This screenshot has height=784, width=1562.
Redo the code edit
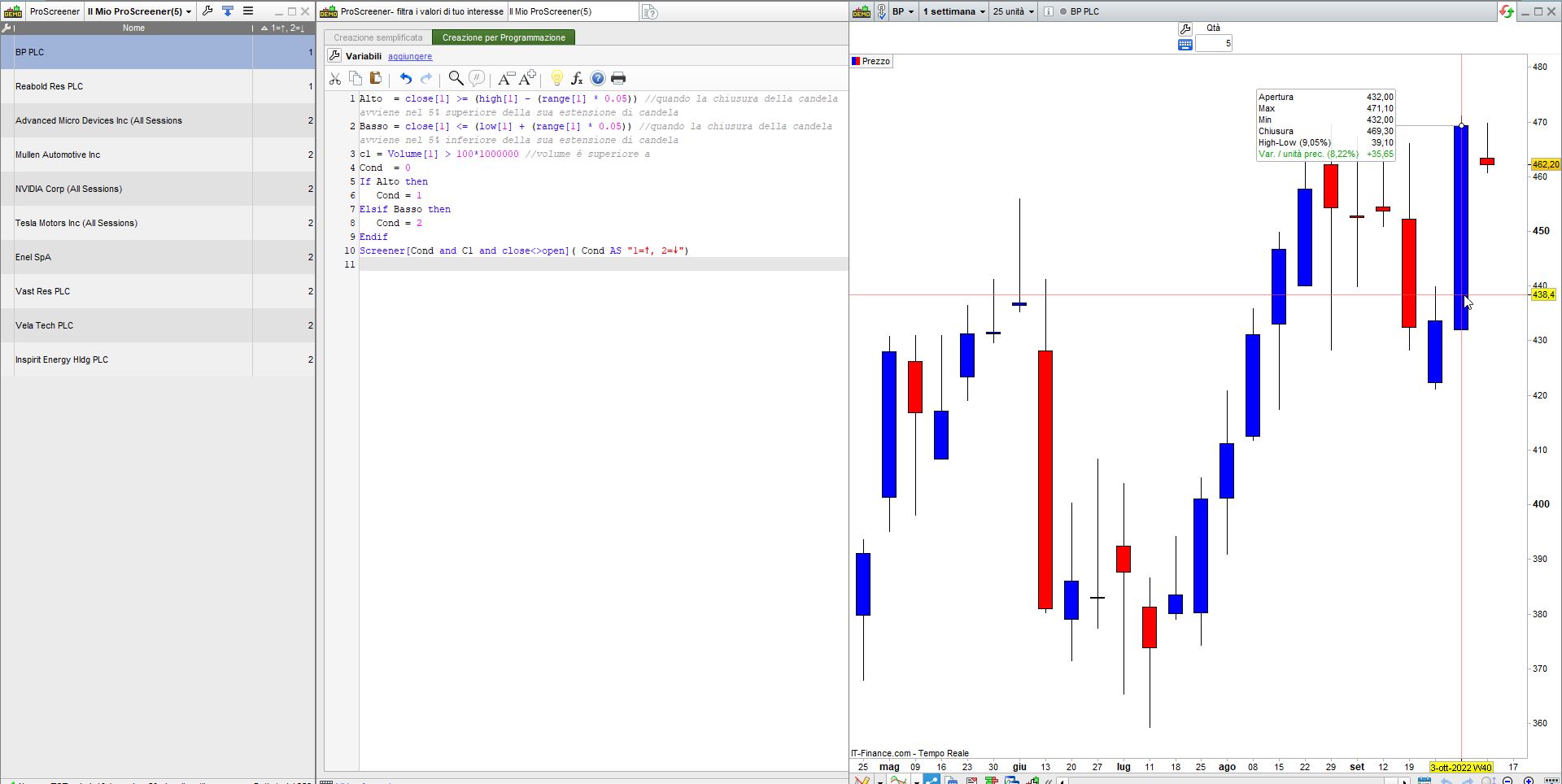click(425, 79)
